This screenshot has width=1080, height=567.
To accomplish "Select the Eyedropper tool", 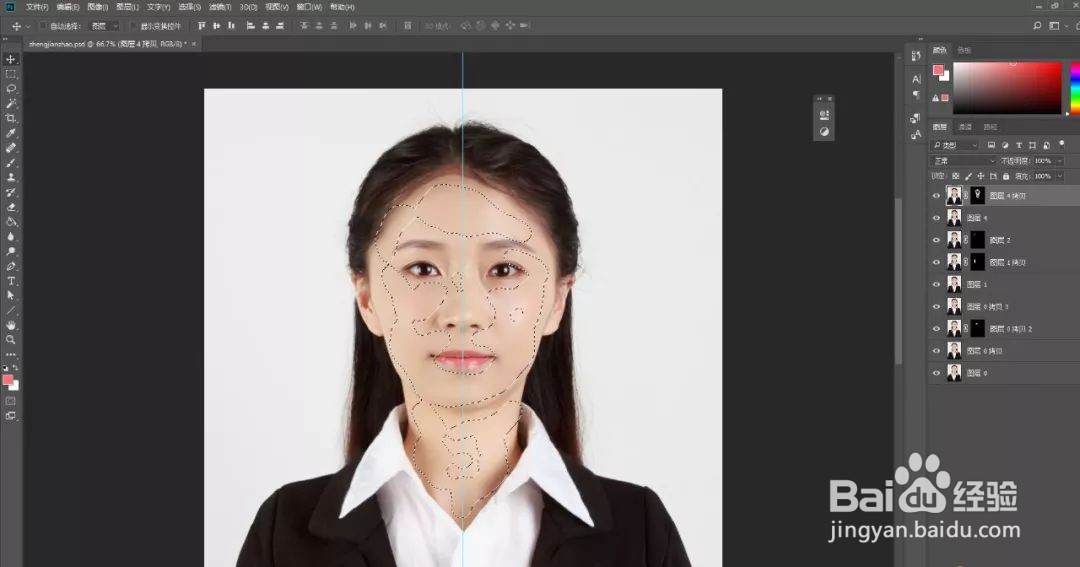I will click(x=10, y=133).
